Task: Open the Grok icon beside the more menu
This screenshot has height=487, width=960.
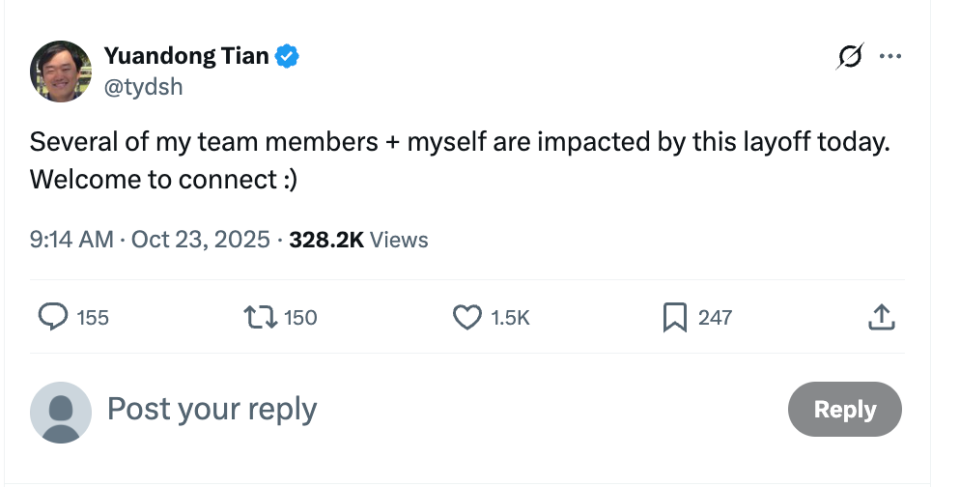Action: tap(848, 58)
